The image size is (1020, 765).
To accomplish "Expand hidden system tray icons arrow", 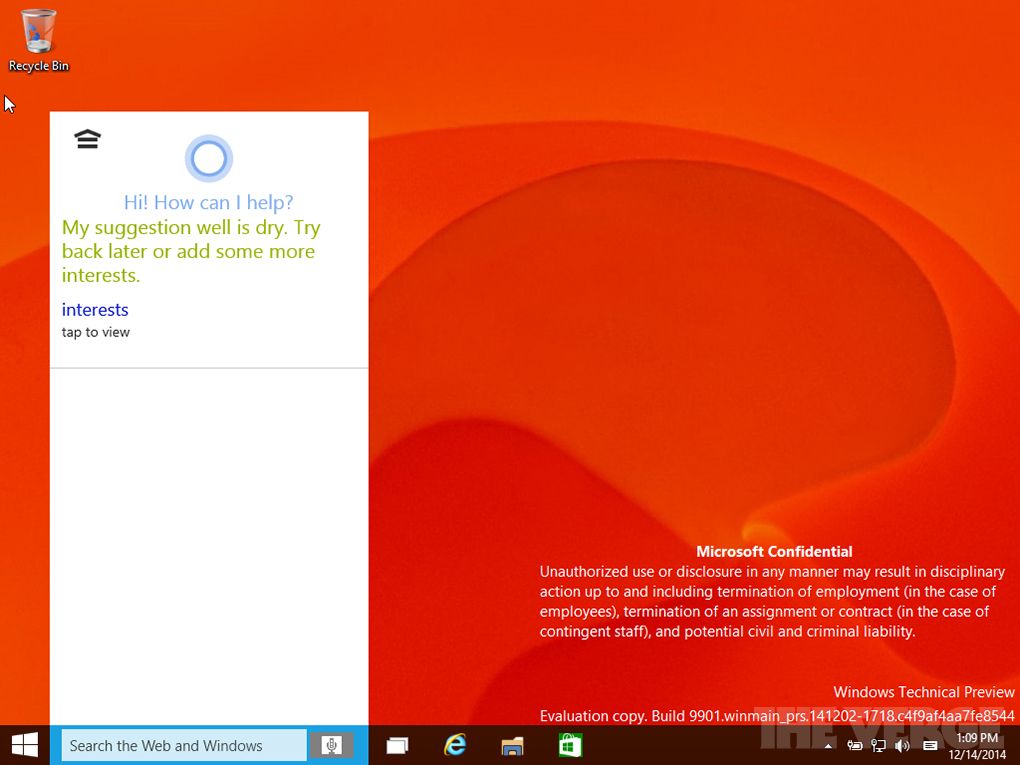I will [x=828, y=746].
